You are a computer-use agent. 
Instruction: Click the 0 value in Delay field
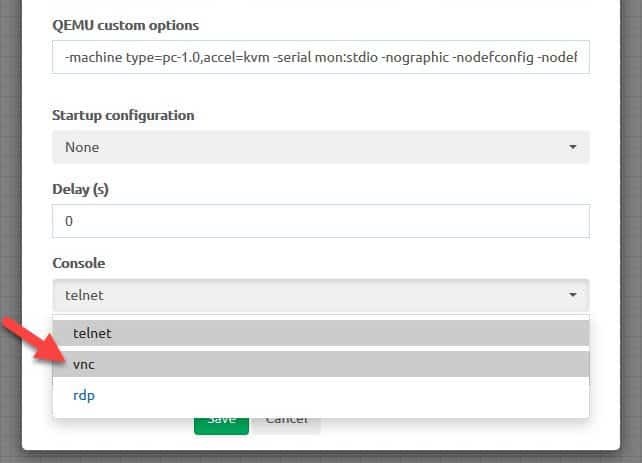(x=69, y=221)
